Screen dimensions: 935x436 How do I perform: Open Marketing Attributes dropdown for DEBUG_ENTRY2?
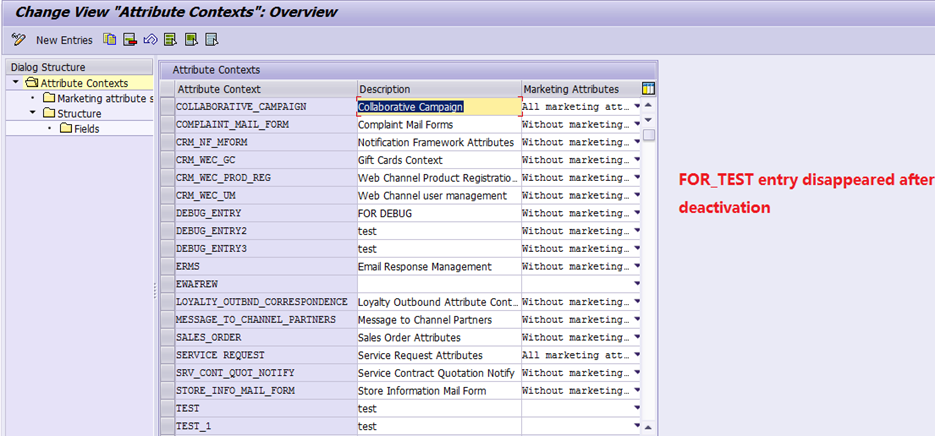point(637,231)
